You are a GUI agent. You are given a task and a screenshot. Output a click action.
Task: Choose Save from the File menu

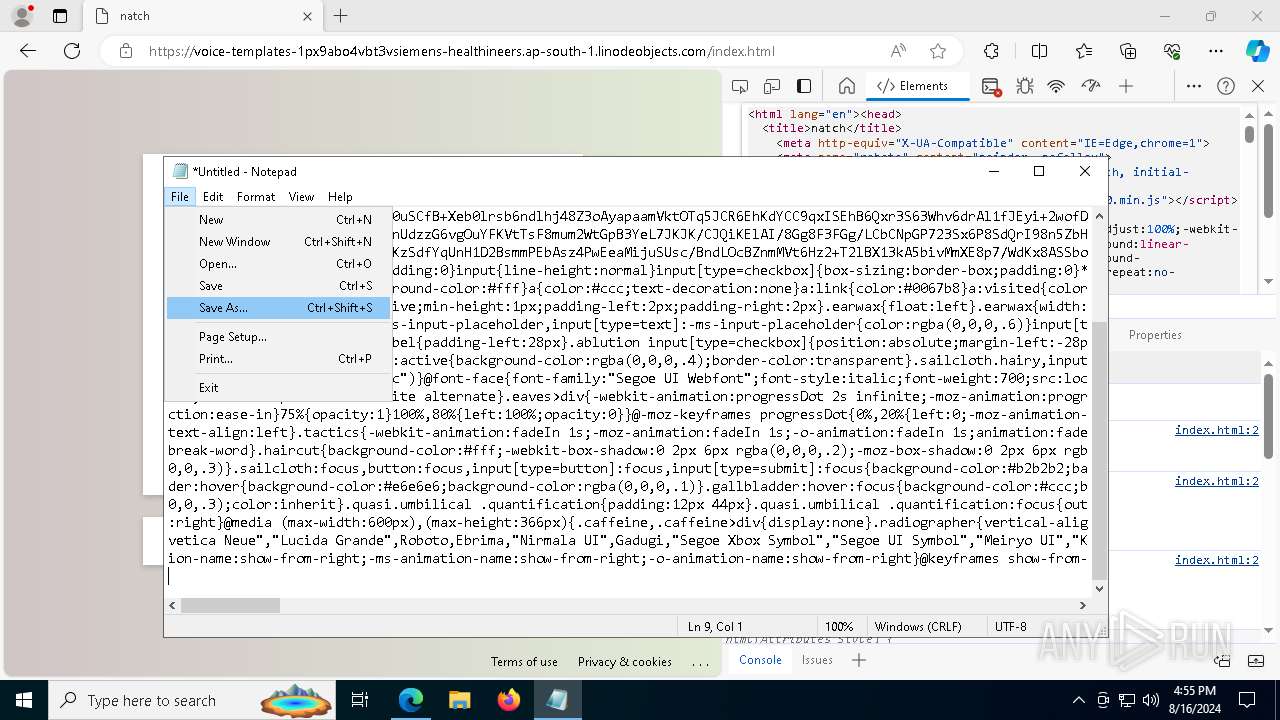[x=278, y=286]
